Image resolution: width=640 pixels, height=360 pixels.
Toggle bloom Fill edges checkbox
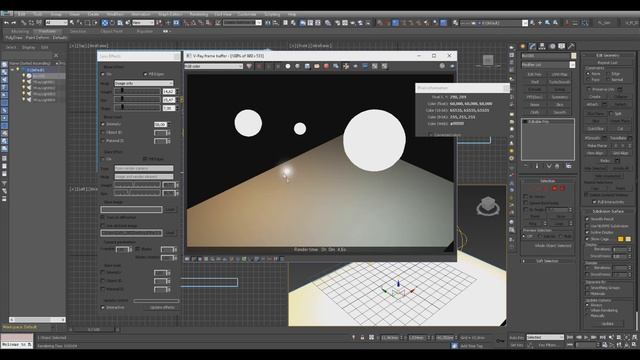145,74
